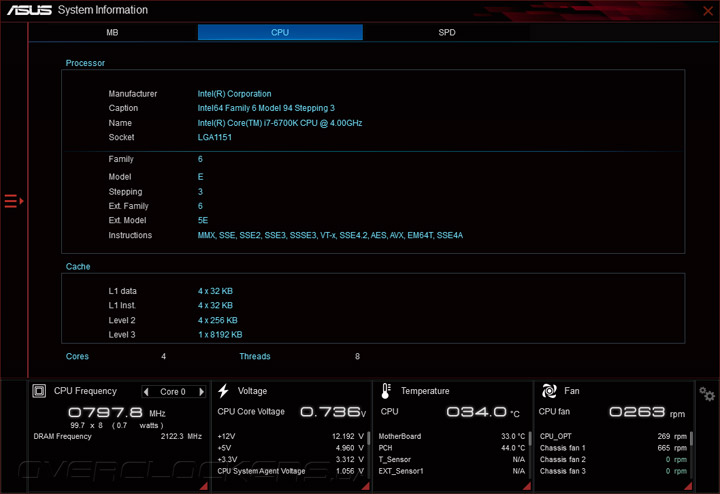This screenshot has width=720, height=494.
Task: Click the MotherBoard temperature row
Action: click(x=452, y=436)
